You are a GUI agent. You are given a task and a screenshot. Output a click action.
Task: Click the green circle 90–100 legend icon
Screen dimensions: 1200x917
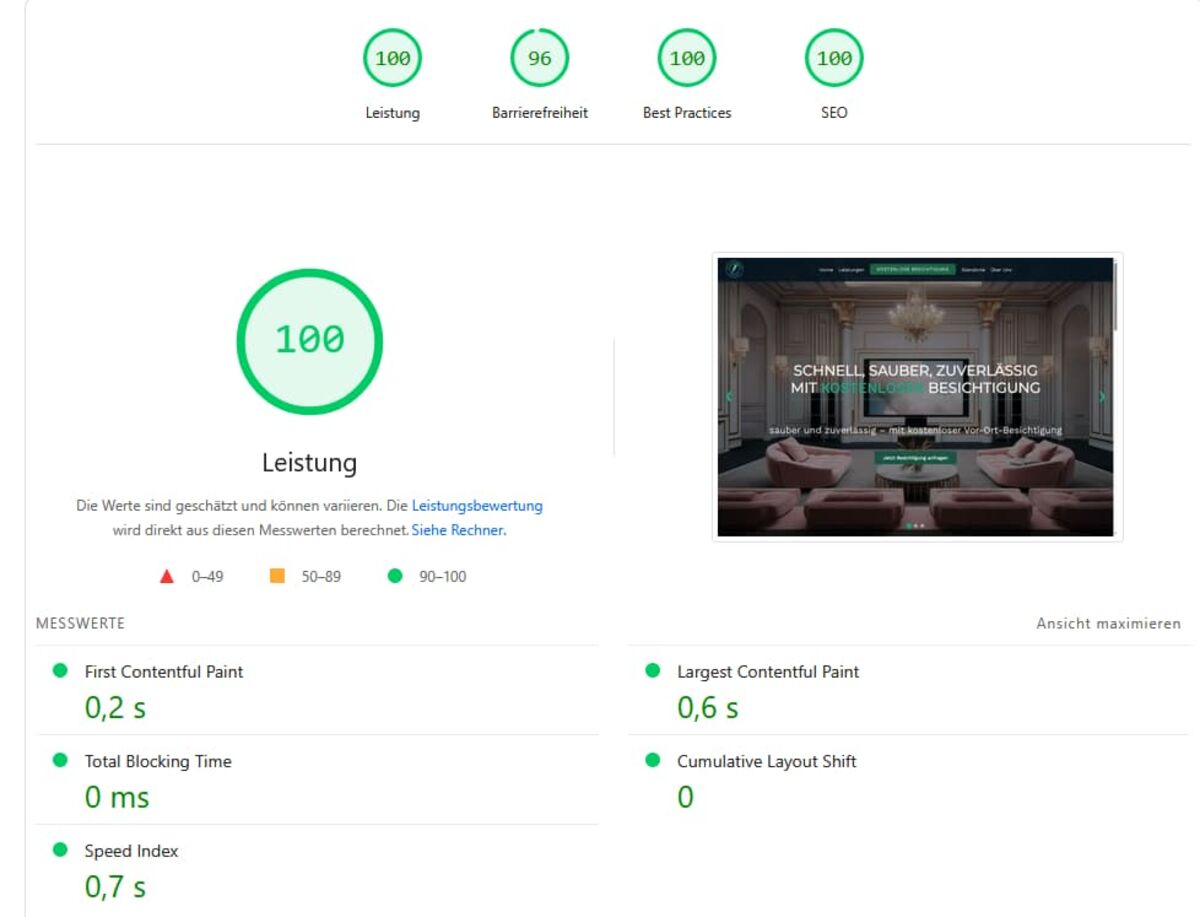click(x=395, y=576)
